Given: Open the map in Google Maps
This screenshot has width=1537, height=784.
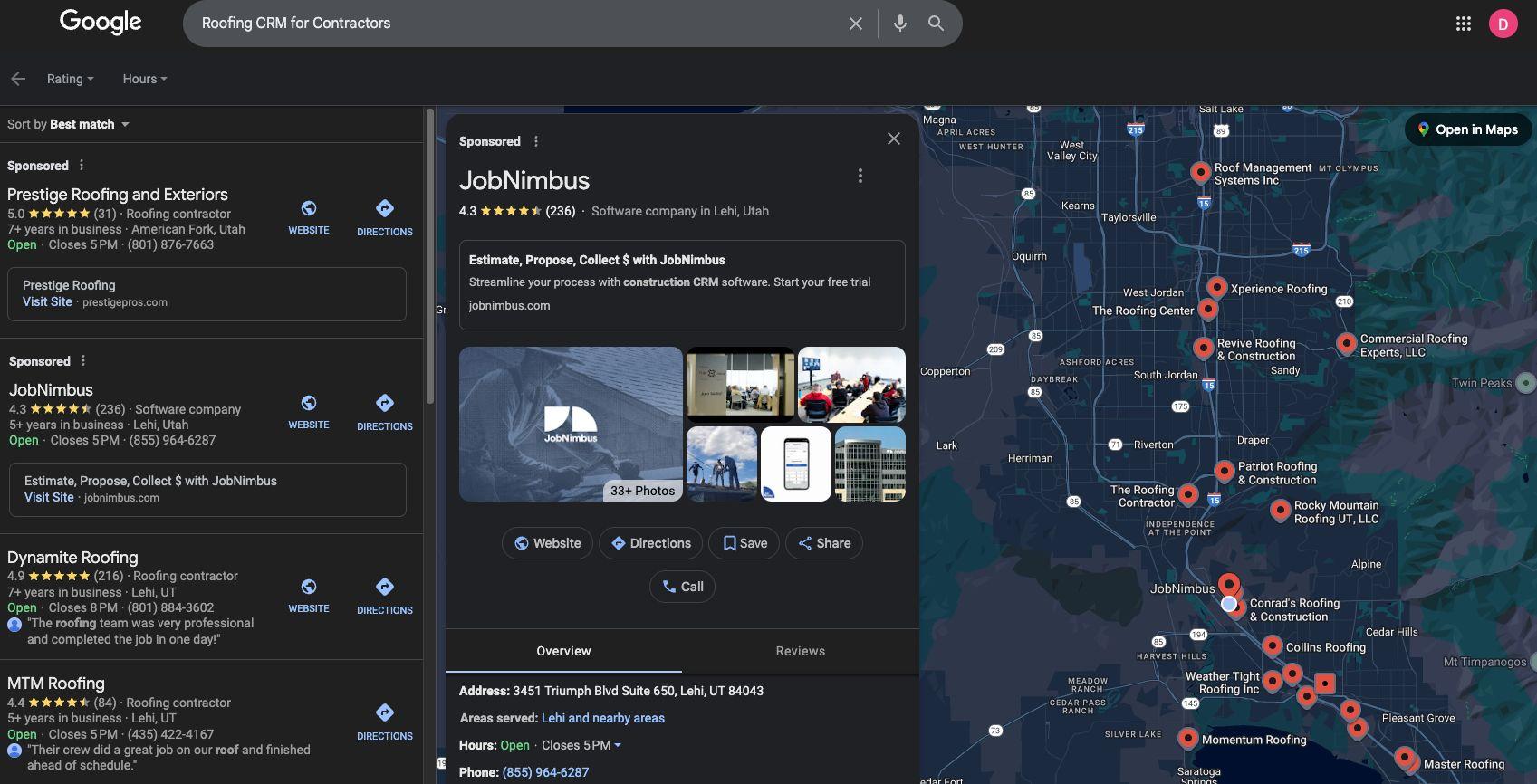Looking at the screenshot, I should pos(1468,129).
